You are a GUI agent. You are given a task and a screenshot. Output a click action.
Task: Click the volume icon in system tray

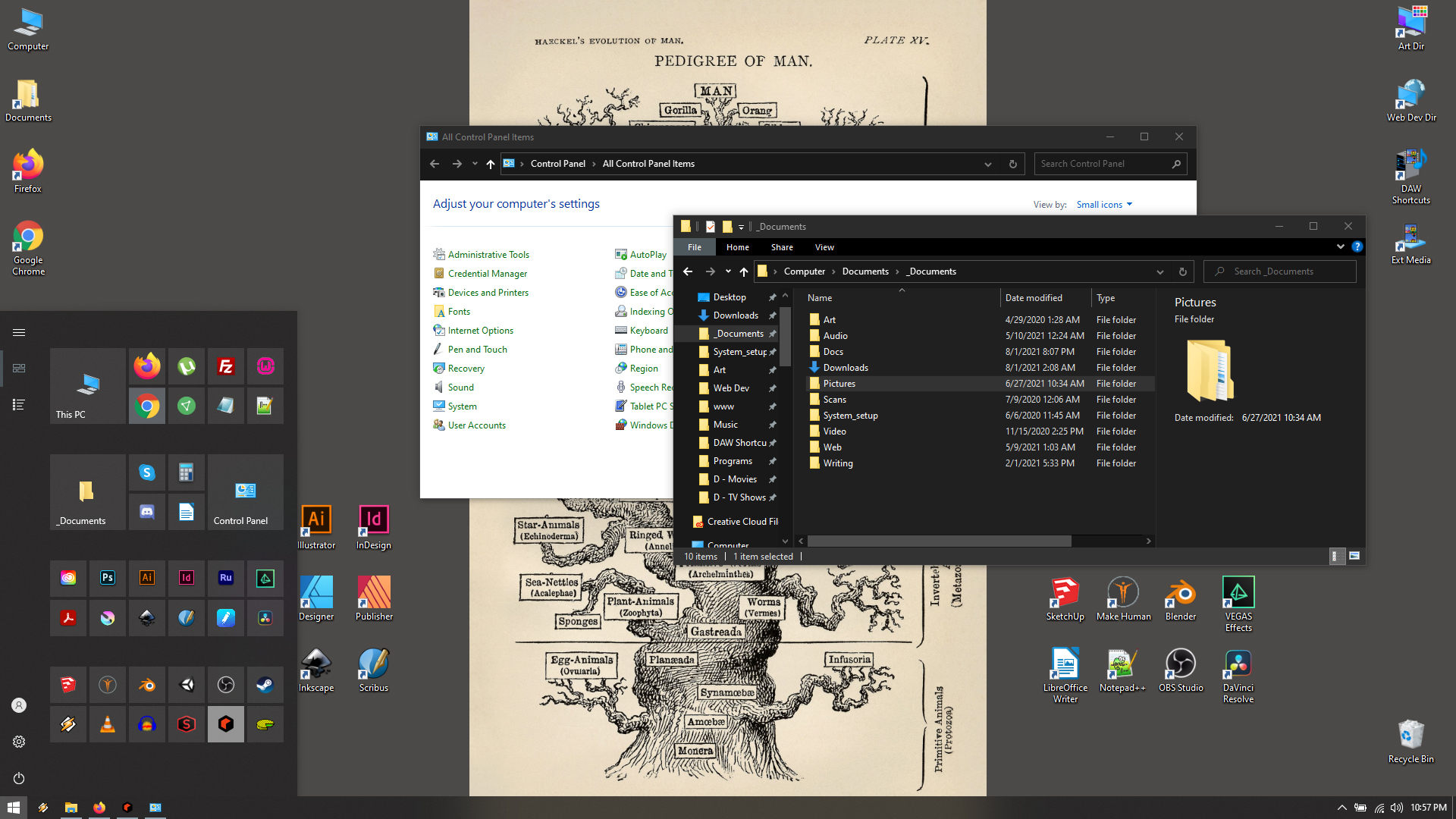pyautogui.click(x=1396, y=808)
